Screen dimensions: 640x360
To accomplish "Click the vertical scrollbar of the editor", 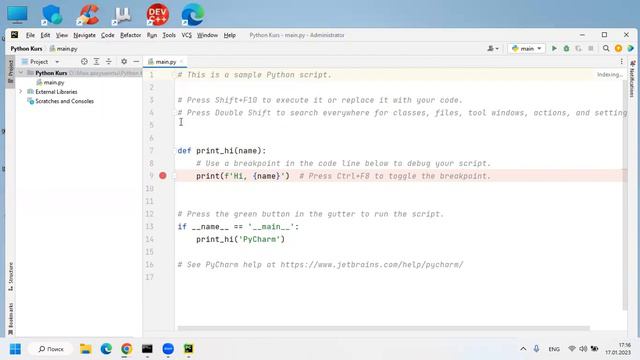I will coord(624,195).
